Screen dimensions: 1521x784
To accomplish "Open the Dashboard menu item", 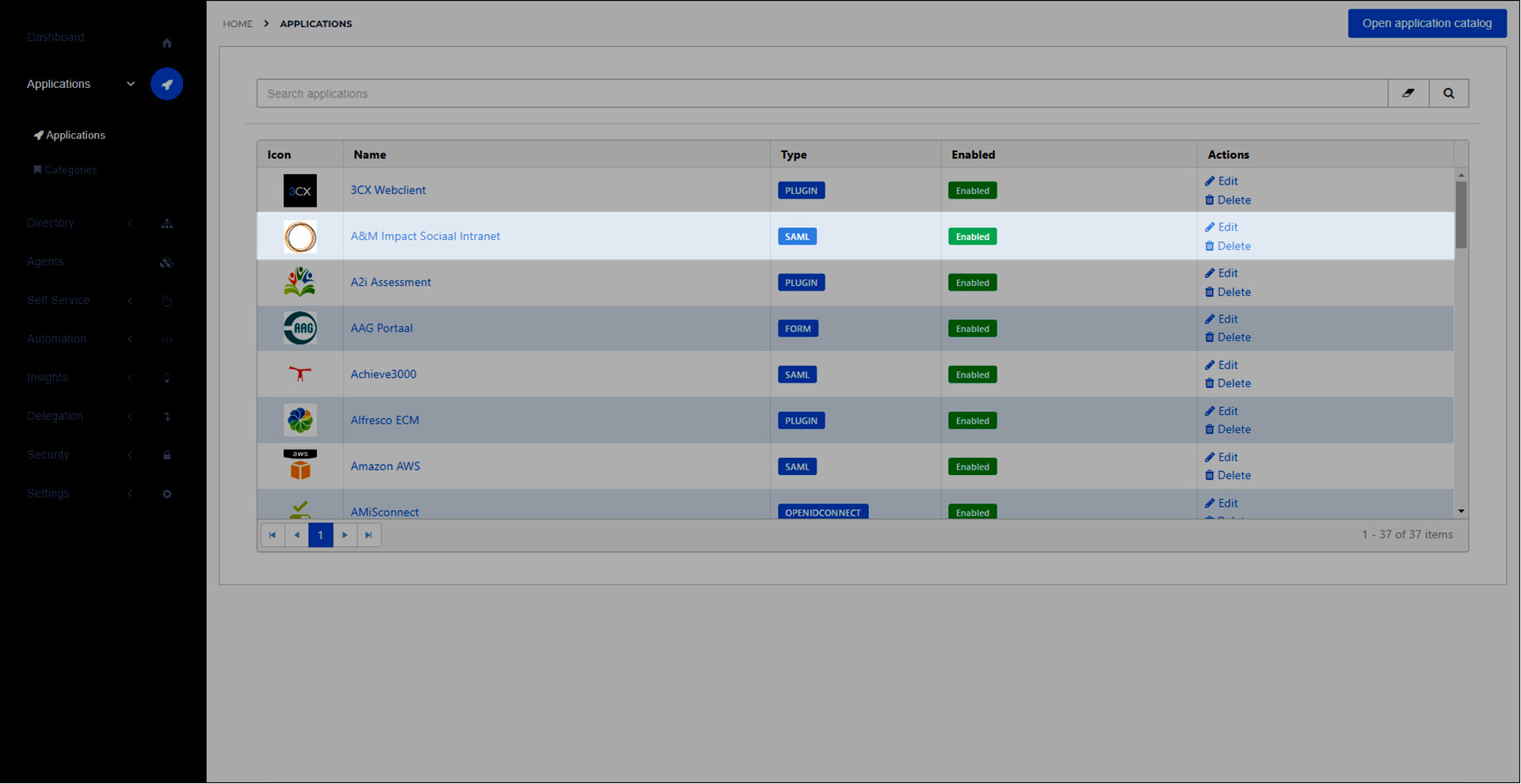I will pos(55,37).
